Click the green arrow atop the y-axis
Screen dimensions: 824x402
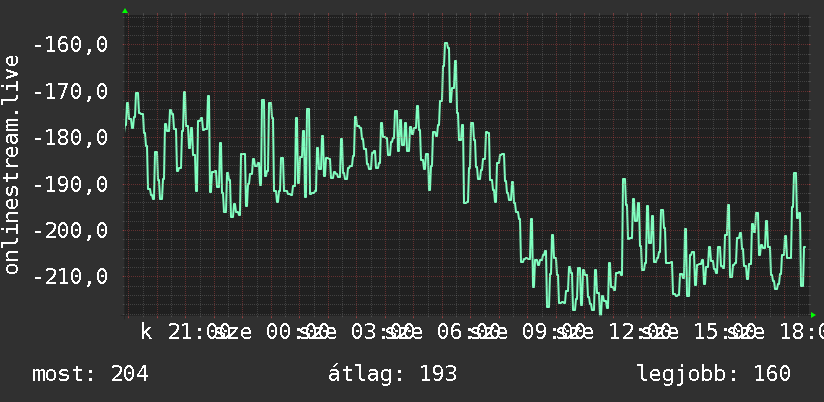point(125,11)
